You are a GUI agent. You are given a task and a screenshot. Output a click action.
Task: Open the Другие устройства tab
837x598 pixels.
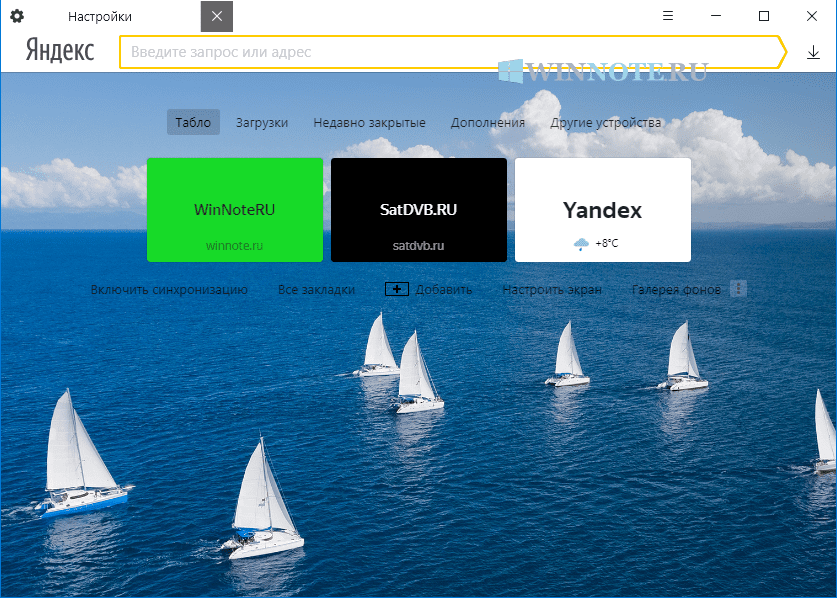click(x=606, y=122)
